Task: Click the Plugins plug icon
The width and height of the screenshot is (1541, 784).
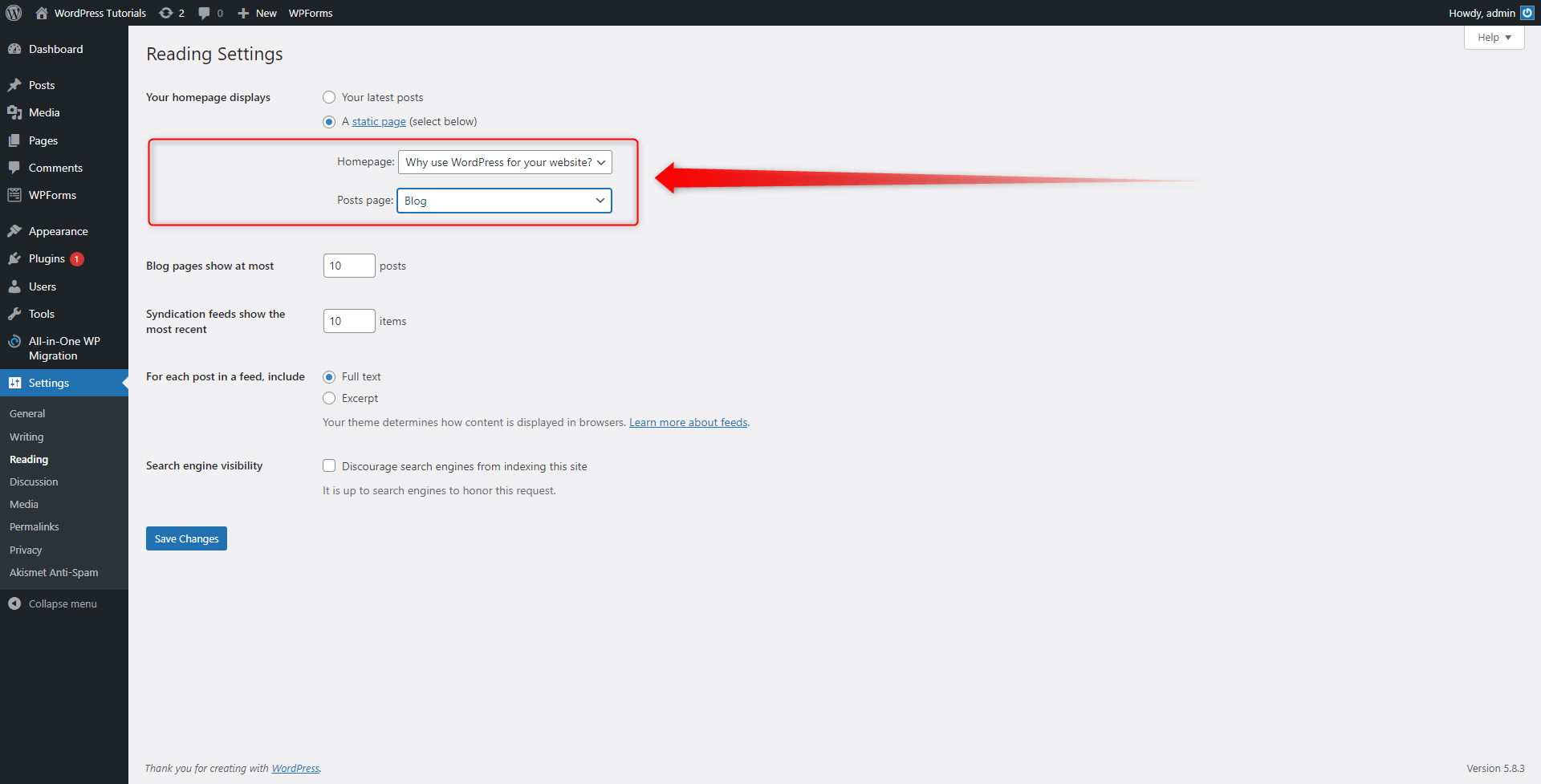Action: click(14, 258)
